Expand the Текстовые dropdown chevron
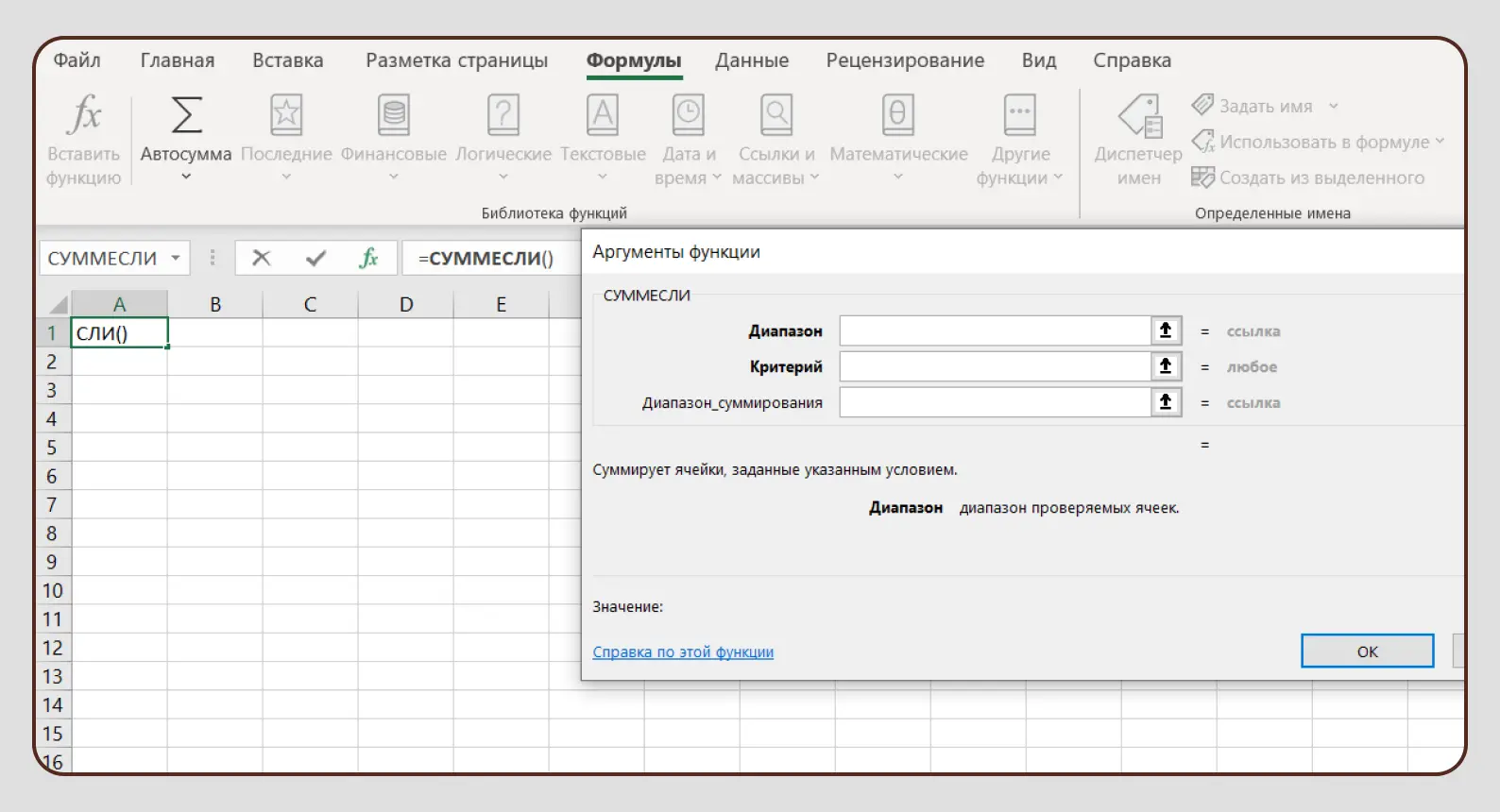 coord(603,177)
